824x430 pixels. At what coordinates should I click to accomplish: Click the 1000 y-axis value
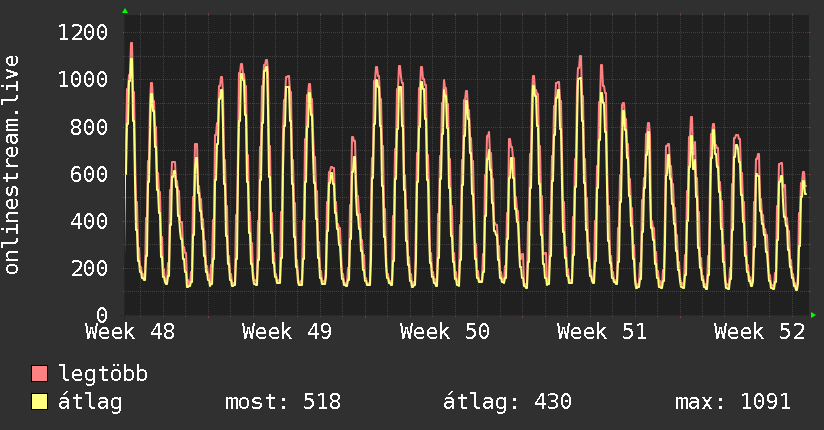click(x=82, y=80)
